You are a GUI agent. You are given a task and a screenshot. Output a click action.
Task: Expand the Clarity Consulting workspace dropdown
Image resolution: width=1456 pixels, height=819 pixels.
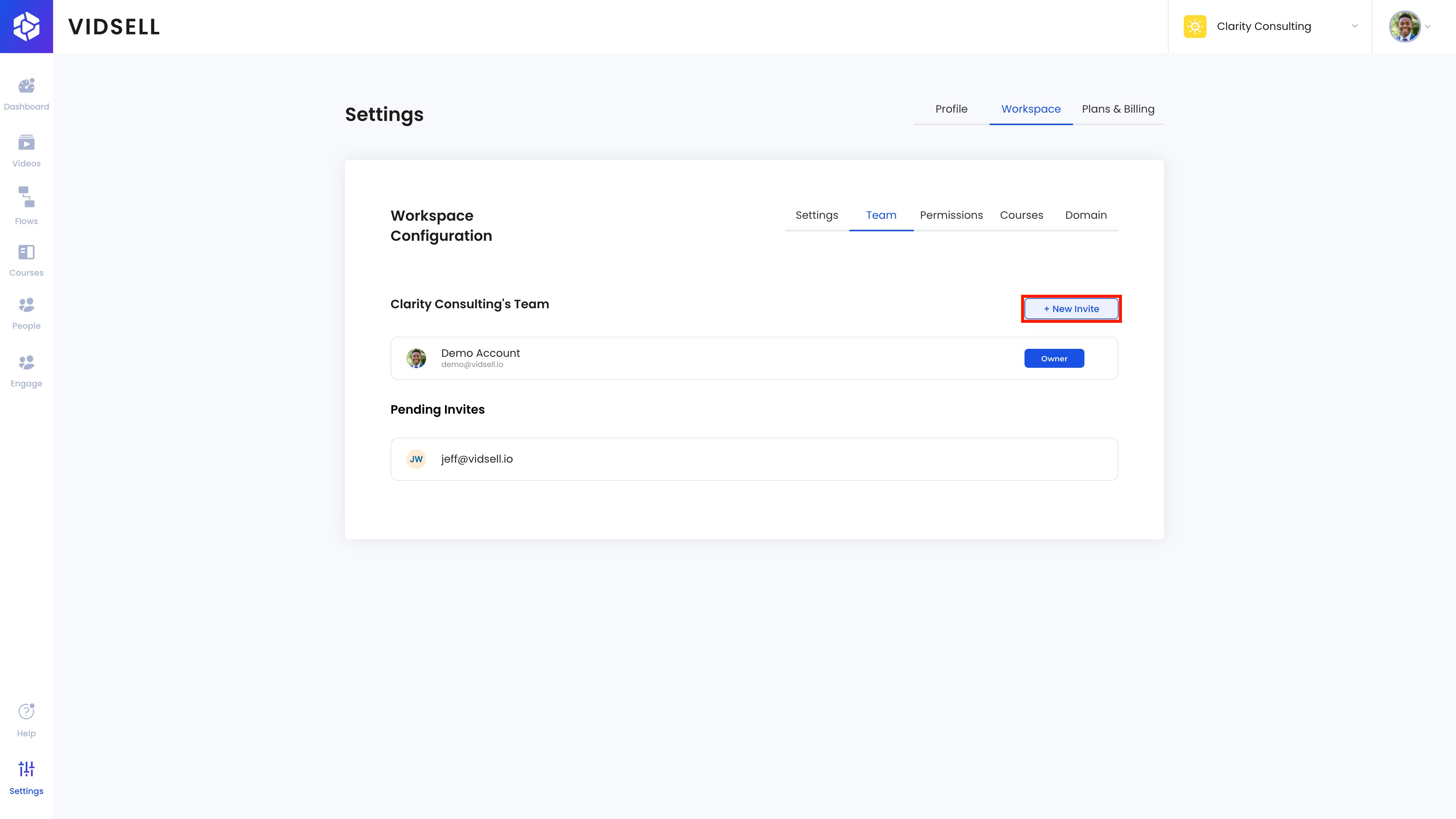click(1354, 26)
